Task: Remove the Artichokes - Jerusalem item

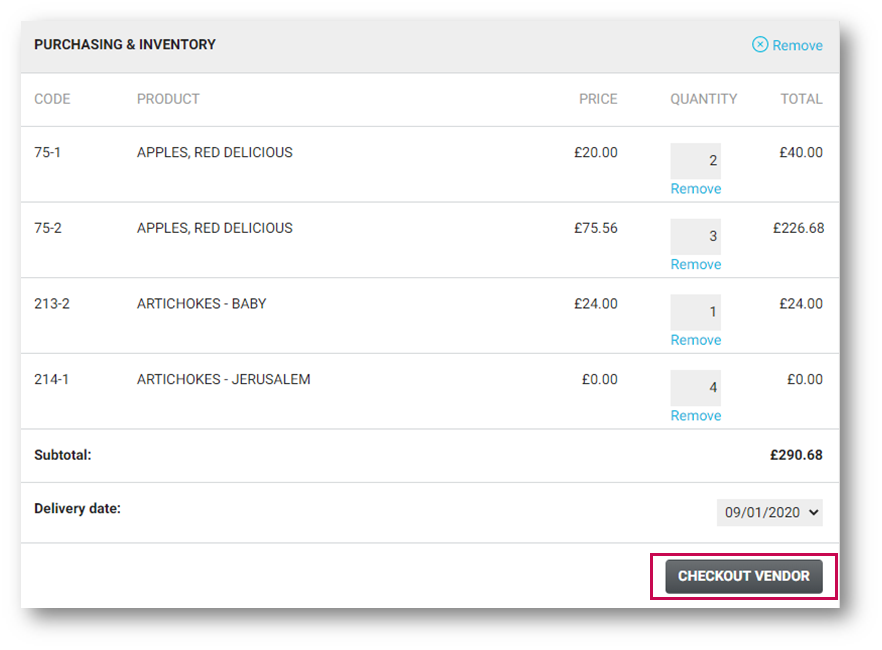Action: pos(695,416)
